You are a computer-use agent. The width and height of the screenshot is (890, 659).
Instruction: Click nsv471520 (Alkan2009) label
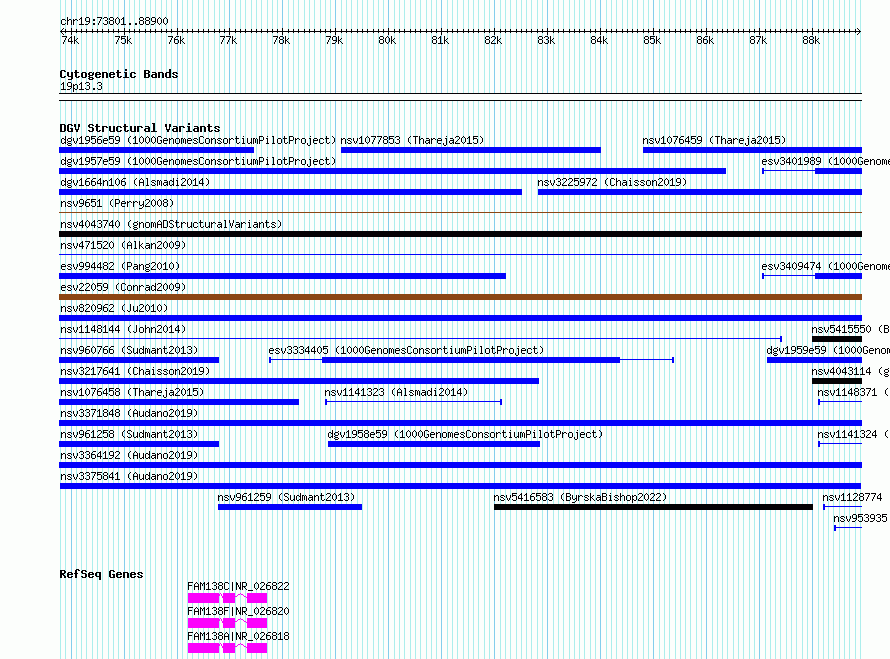click(x=123, y=245)
